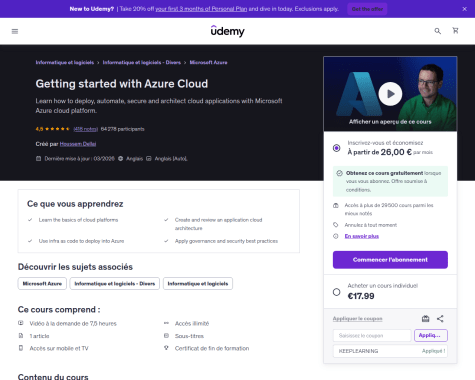The width and height of the screenshot is (475, 380).
Task: Dismiss the promo banner with X
Action: click(x=464, y=9)
